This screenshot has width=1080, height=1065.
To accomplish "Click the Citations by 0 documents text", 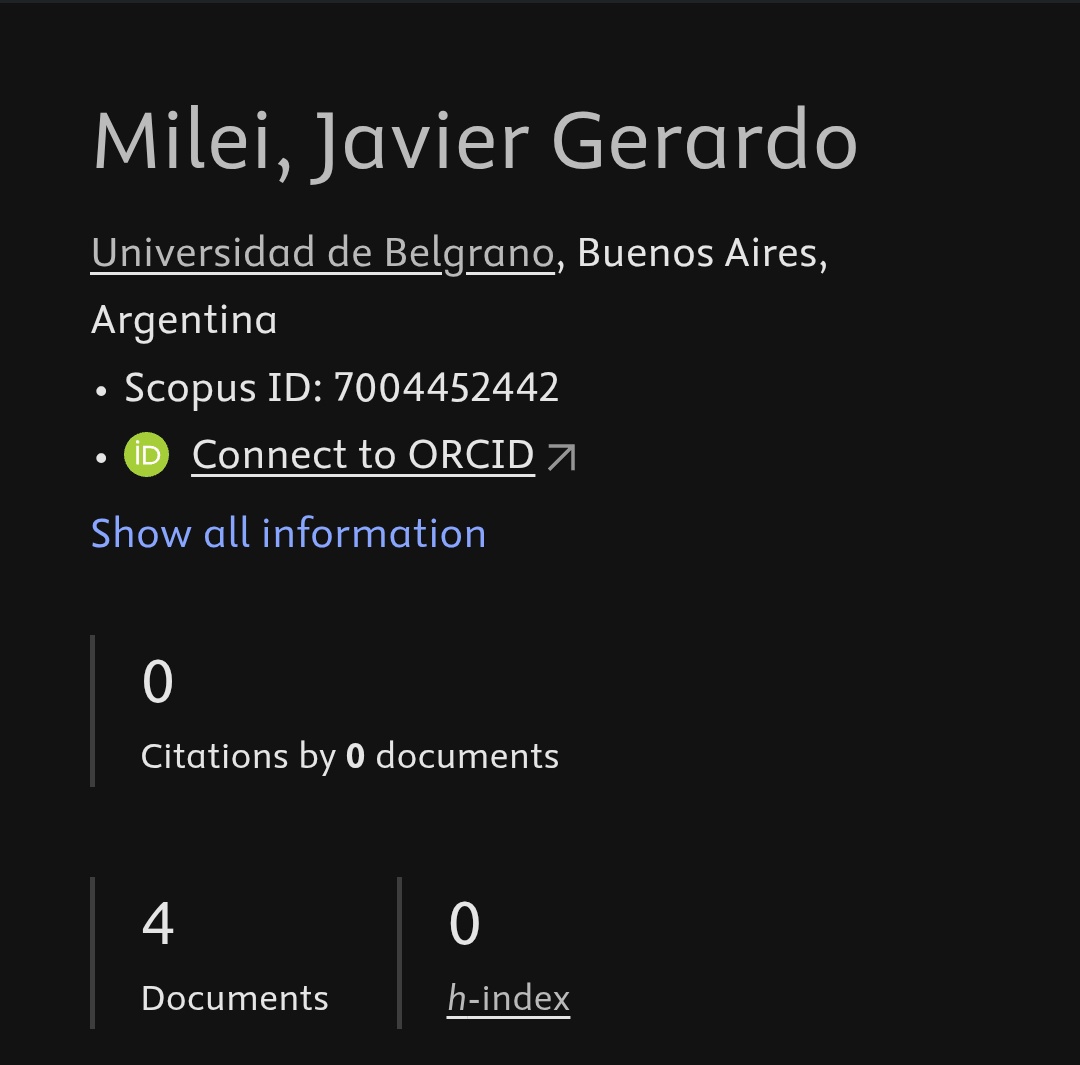I will click(350, 756).
